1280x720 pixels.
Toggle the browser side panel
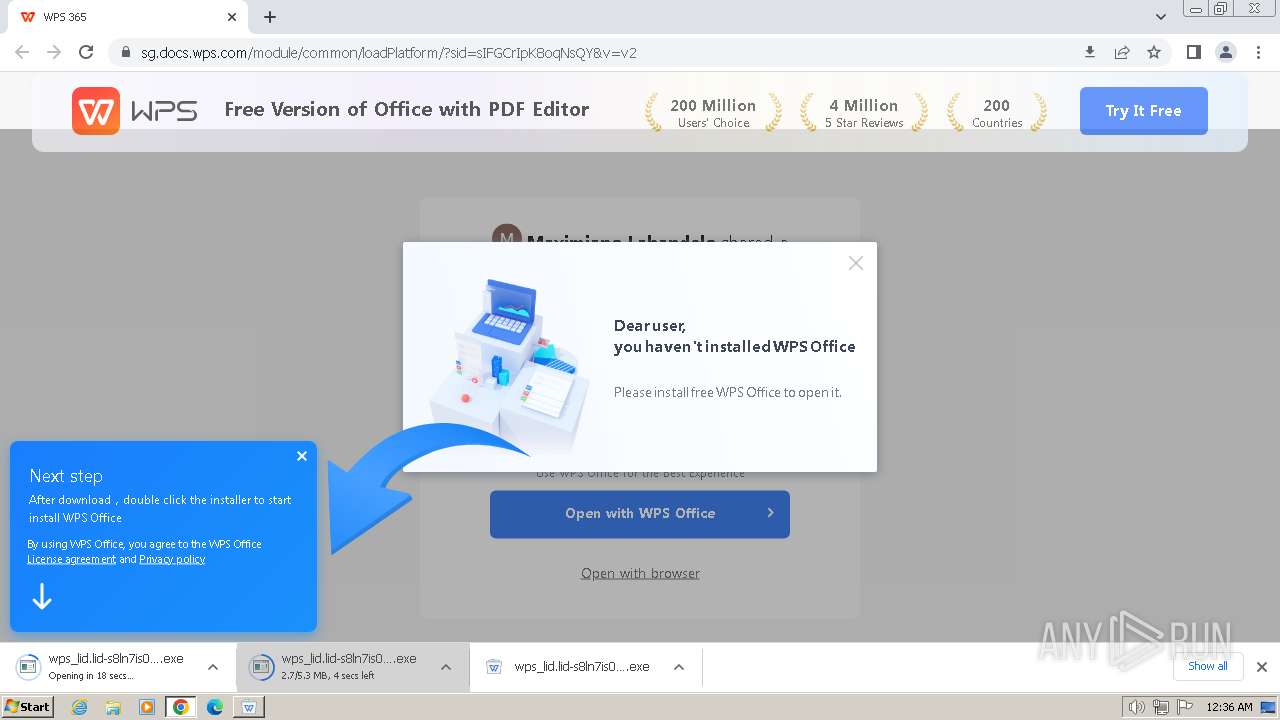coord(1193,52)
